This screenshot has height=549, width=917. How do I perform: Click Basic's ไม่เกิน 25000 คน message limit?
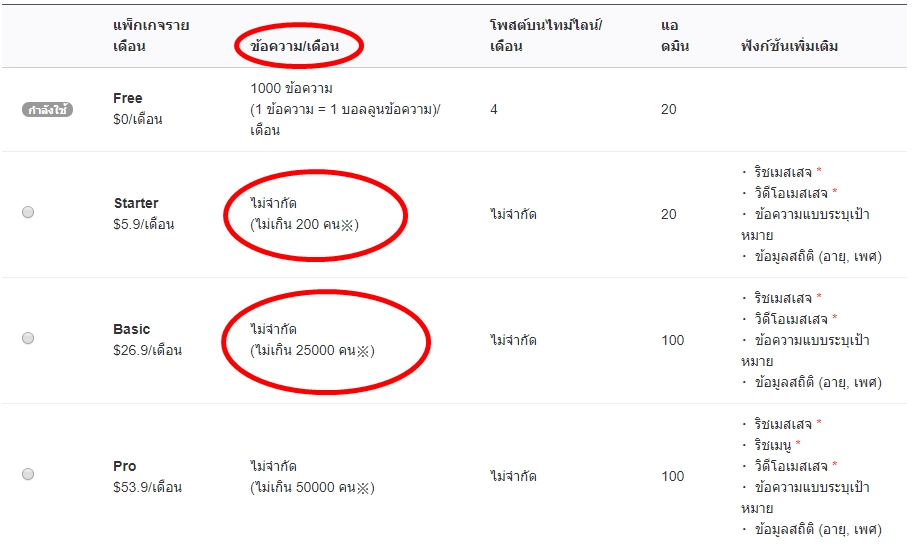pyautogui.click(x=311, y=350)
